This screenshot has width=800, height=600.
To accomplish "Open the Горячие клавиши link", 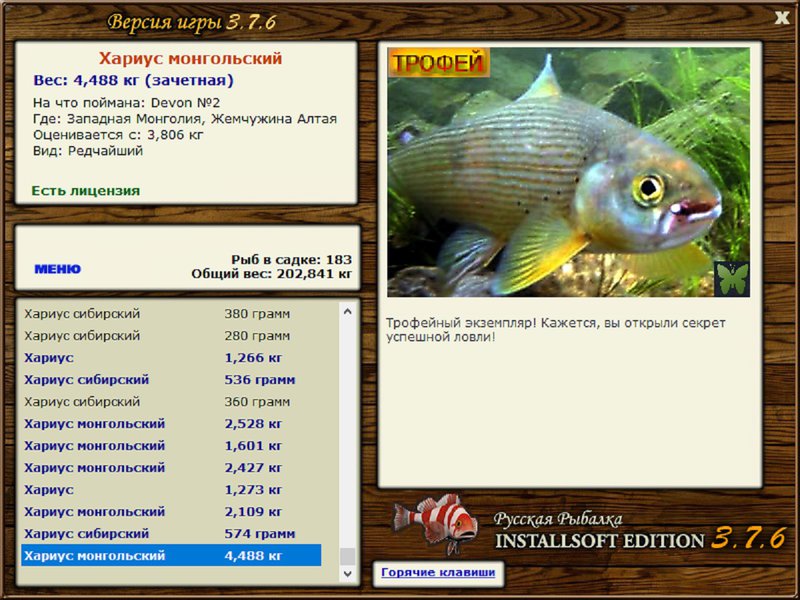I will [x=438, y=572].
